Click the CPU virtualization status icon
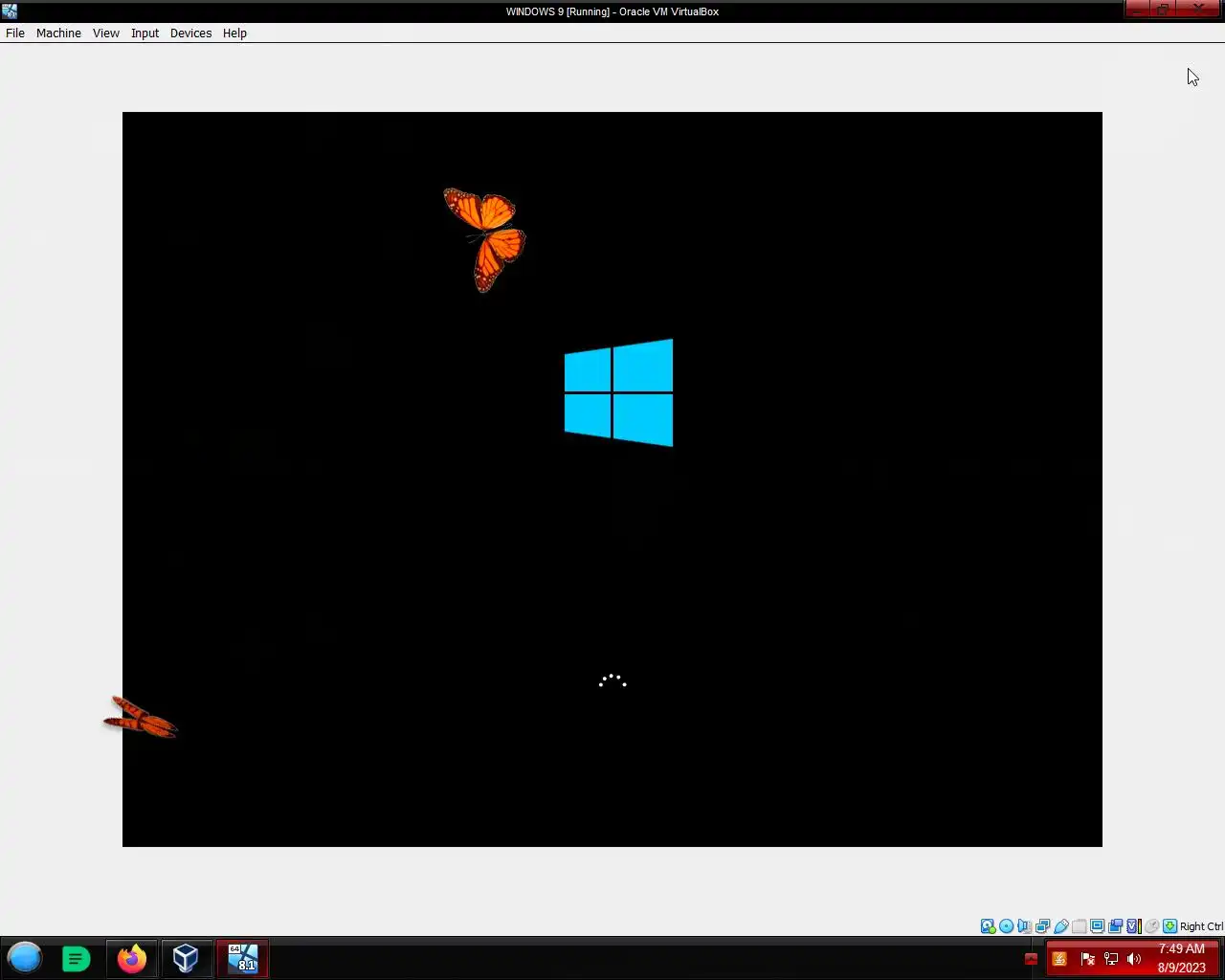The image size is (1225, 980). (x=1133, y=926)
